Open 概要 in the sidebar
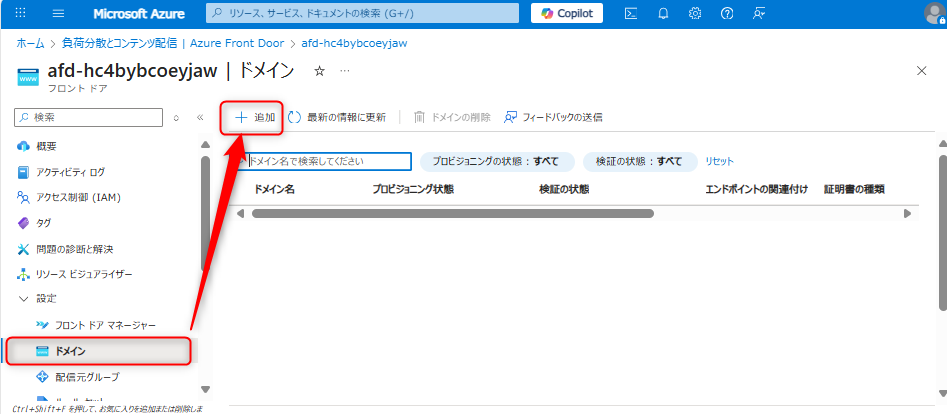Screen dimensions: 947x414 47,146
